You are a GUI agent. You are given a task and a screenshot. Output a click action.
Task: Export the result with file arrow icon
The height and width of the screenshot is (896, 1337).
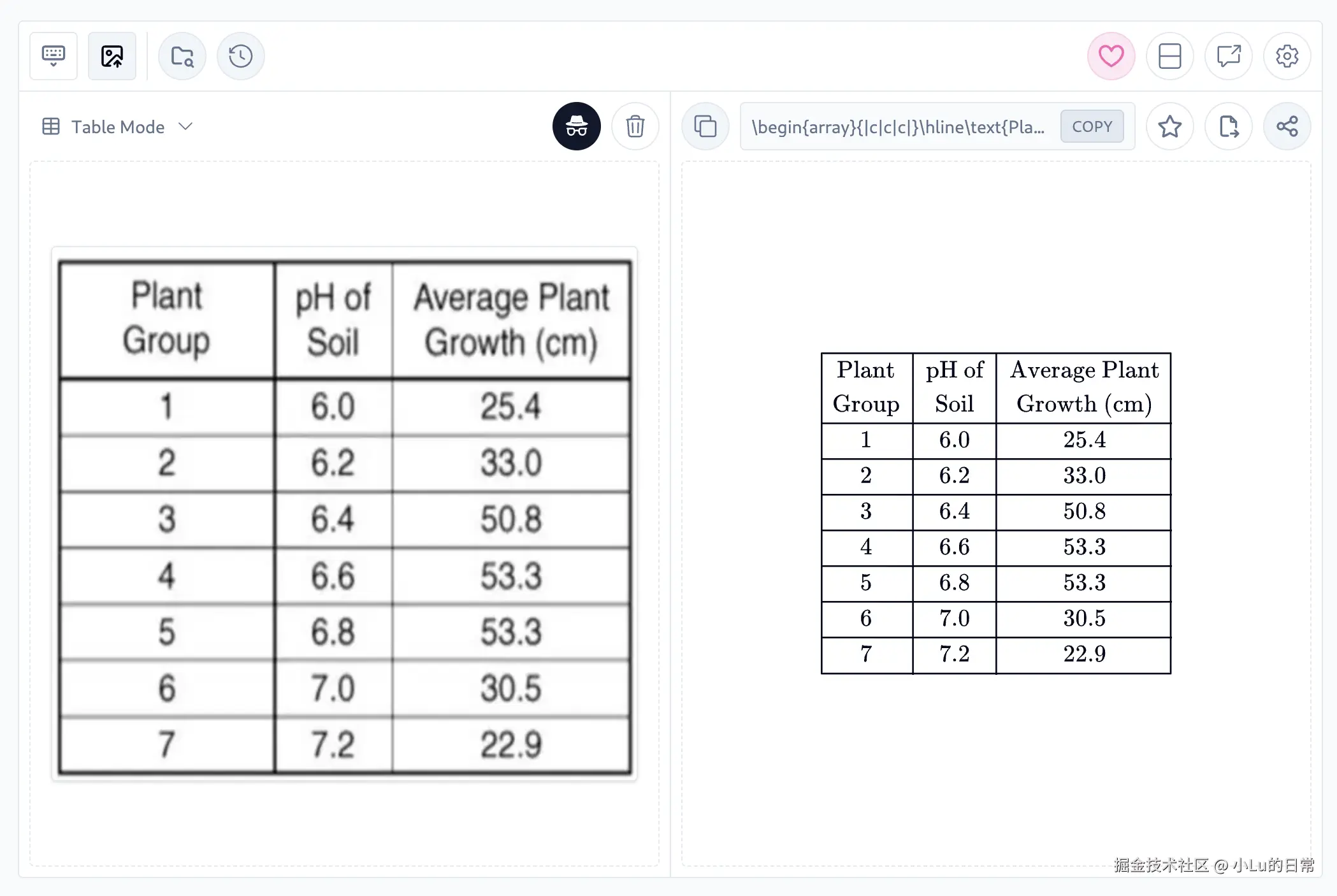click(1228, 126)
